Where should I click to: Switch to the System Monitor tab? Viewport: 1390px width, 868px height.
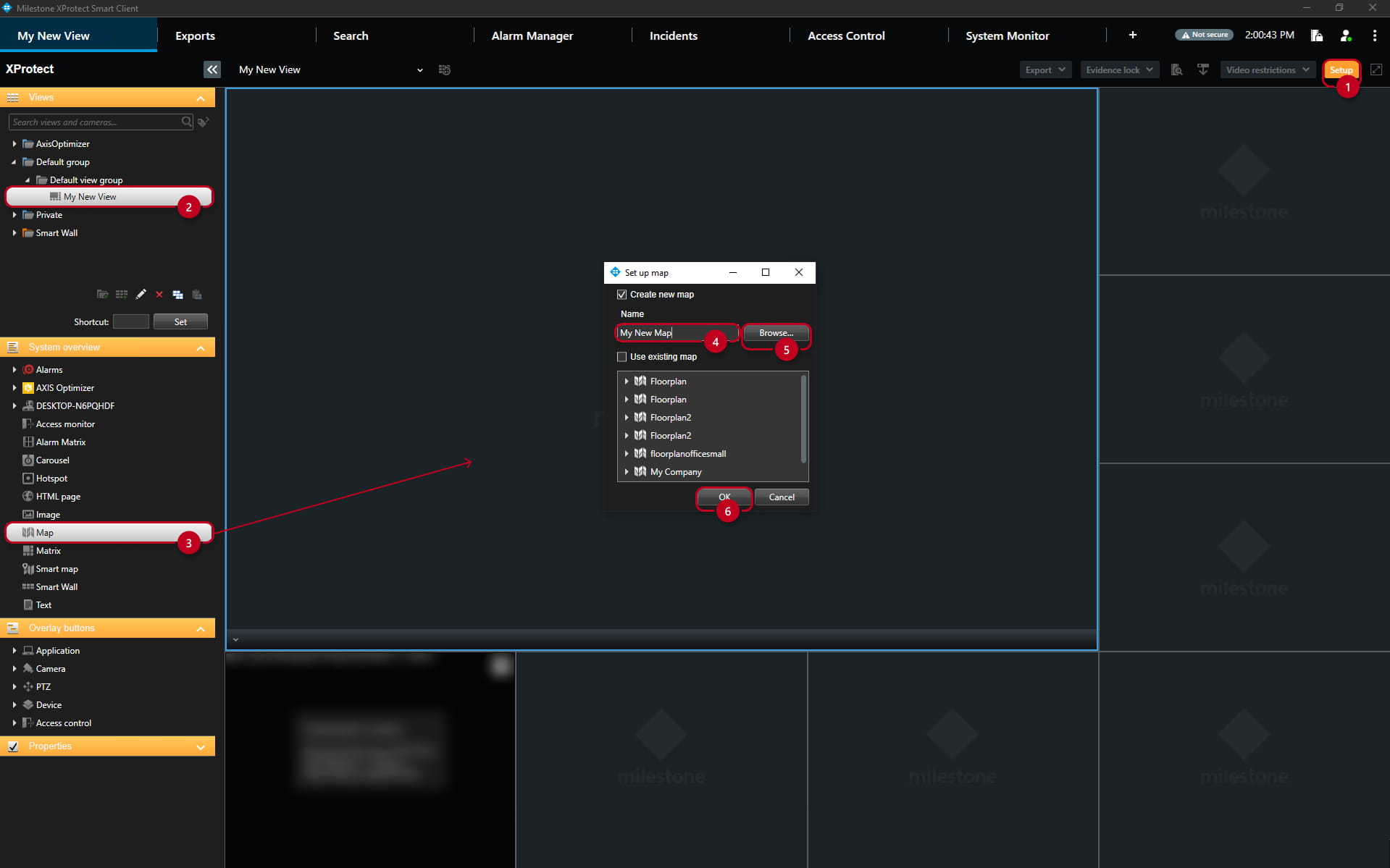1007,35
